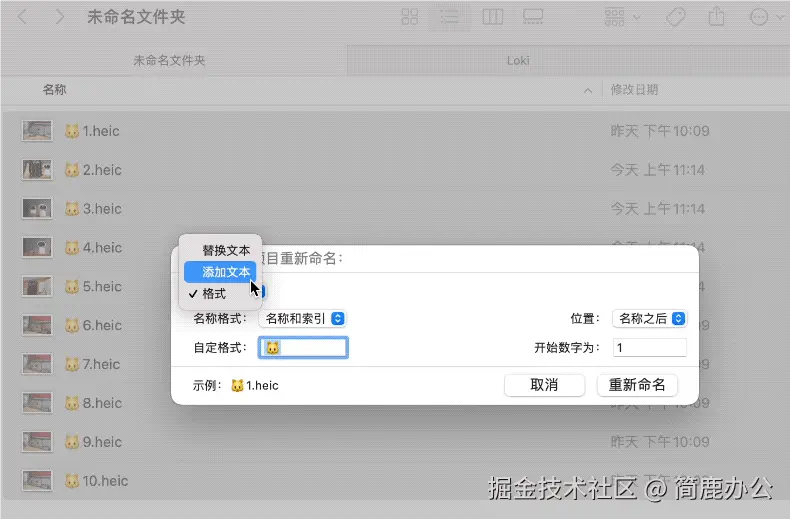Focus the 开始数字为 input field

(x=649, y=348)
